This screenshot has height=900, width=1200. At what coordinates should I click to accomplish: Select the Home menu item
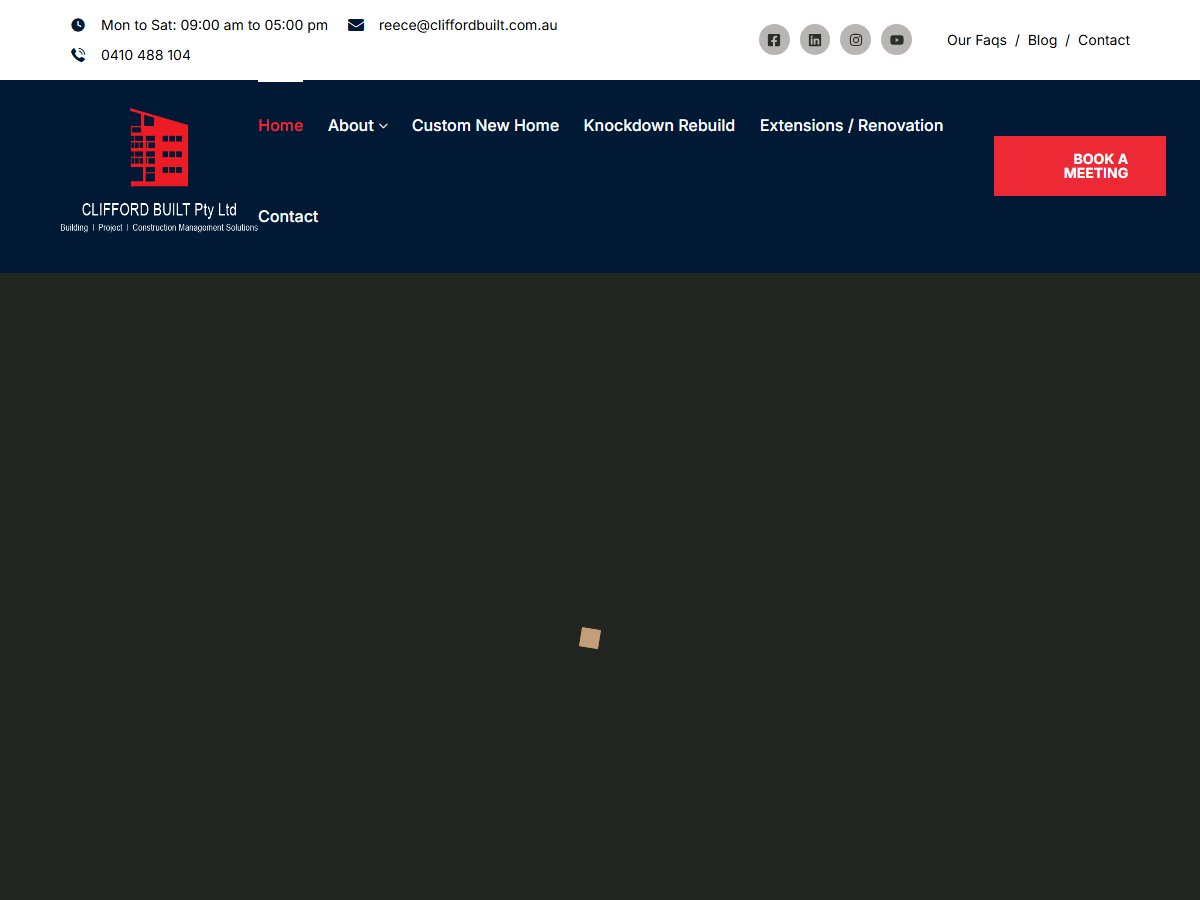(280, 125)
